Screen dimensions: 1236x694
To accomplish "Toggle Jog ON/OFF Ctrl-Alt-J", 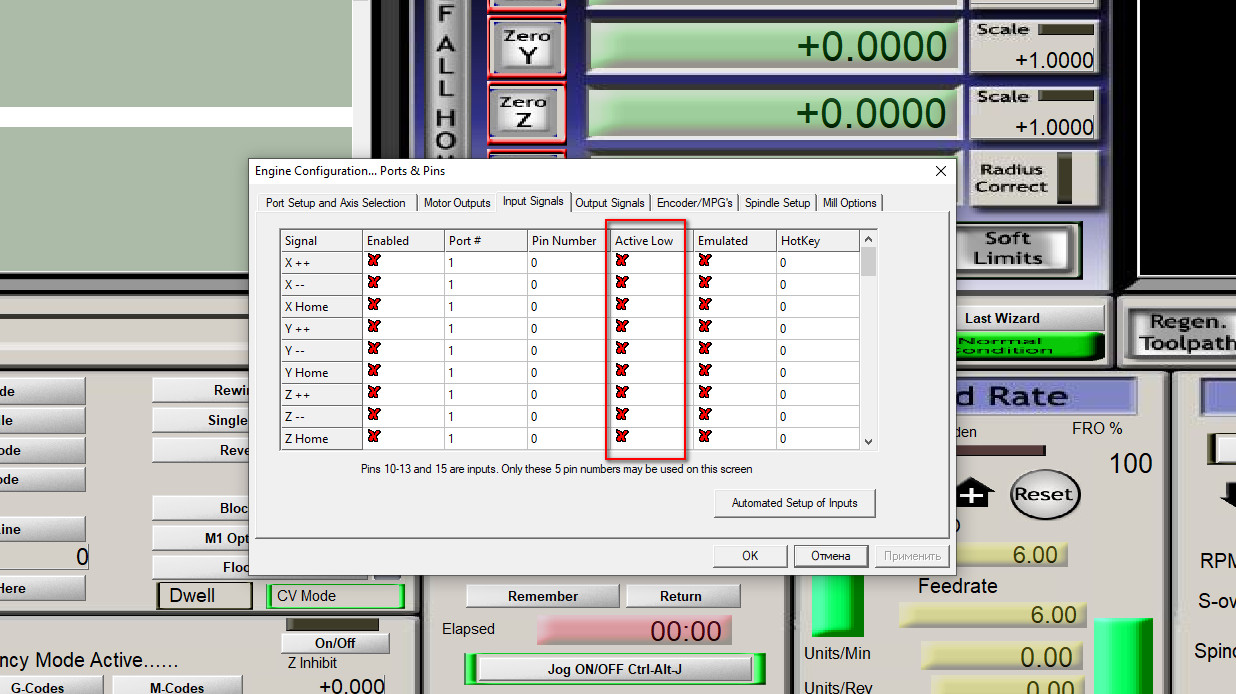I will coord(615,669).
